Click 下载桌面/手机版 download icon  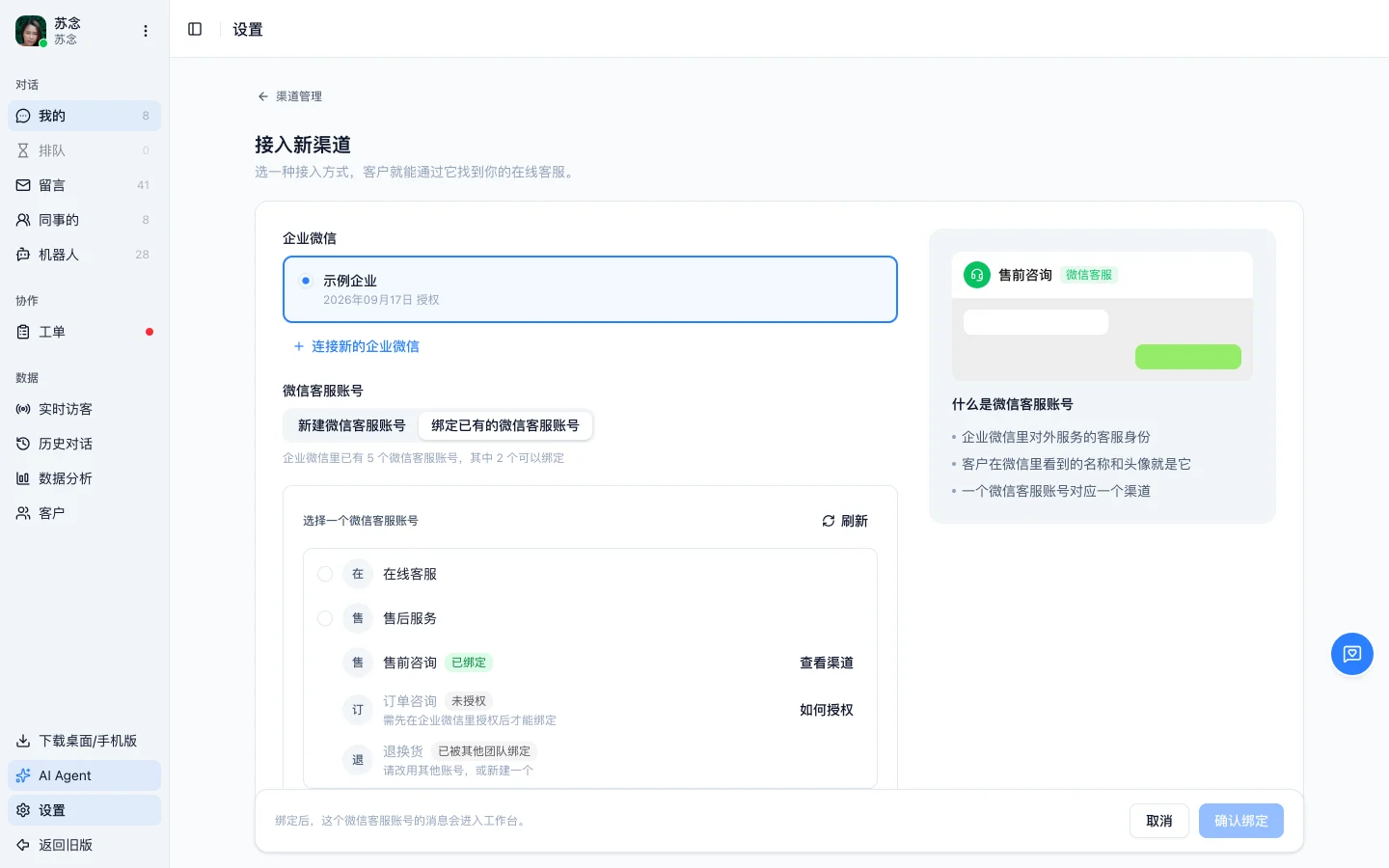click(x=23, y=741)
